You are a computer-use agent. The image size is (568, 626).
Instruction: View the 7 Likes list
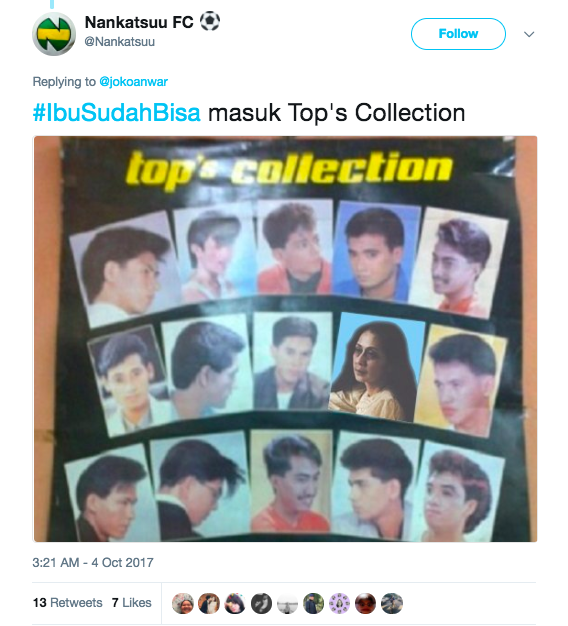pyautogui.click(x=132, y=602)
